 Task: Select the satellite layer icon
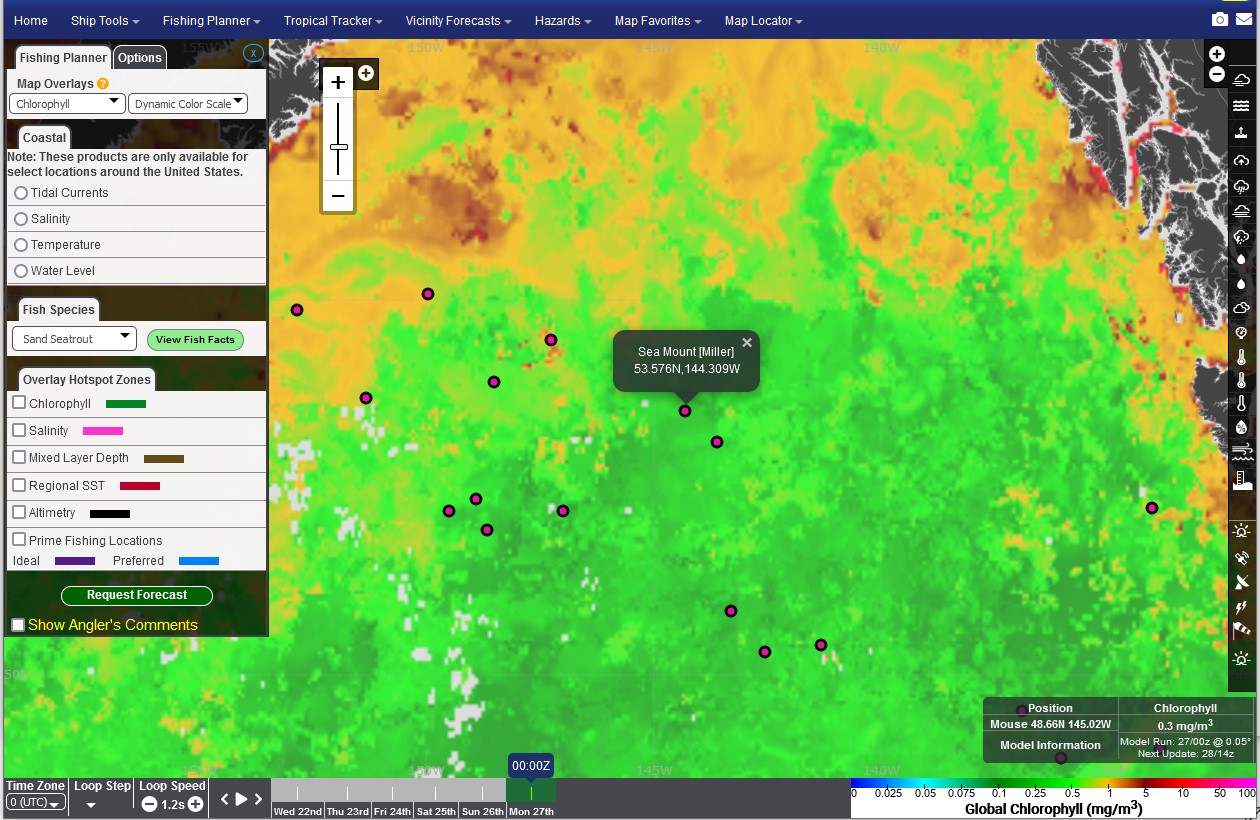(x=1241, y=558)
